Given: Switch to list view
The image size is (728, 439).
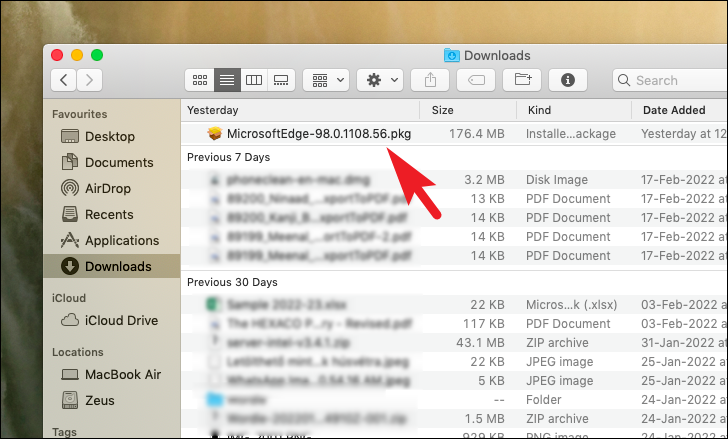Looking at the screenshot, I should point(227,80).
